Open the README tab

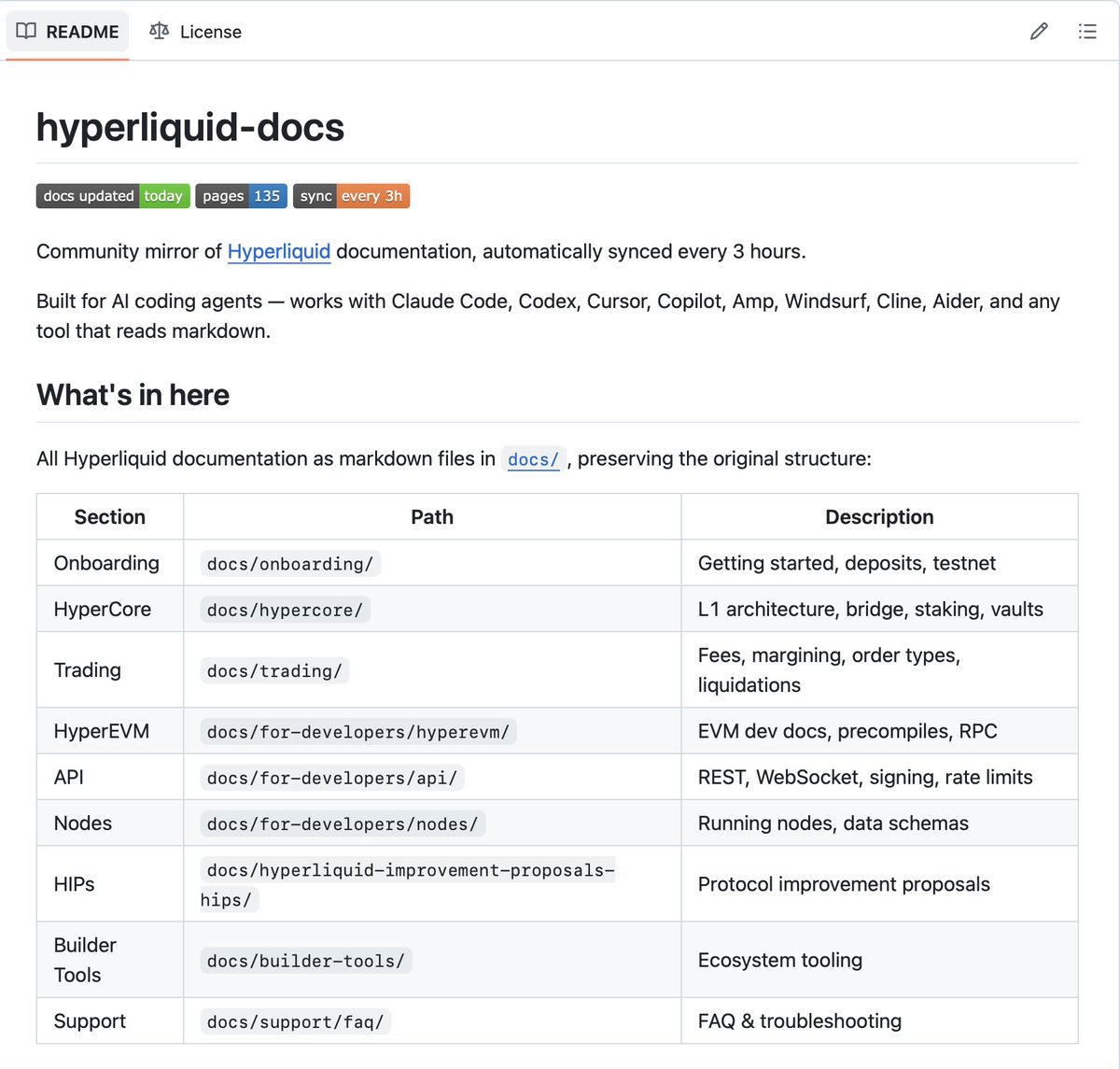[x=67, y=32]
